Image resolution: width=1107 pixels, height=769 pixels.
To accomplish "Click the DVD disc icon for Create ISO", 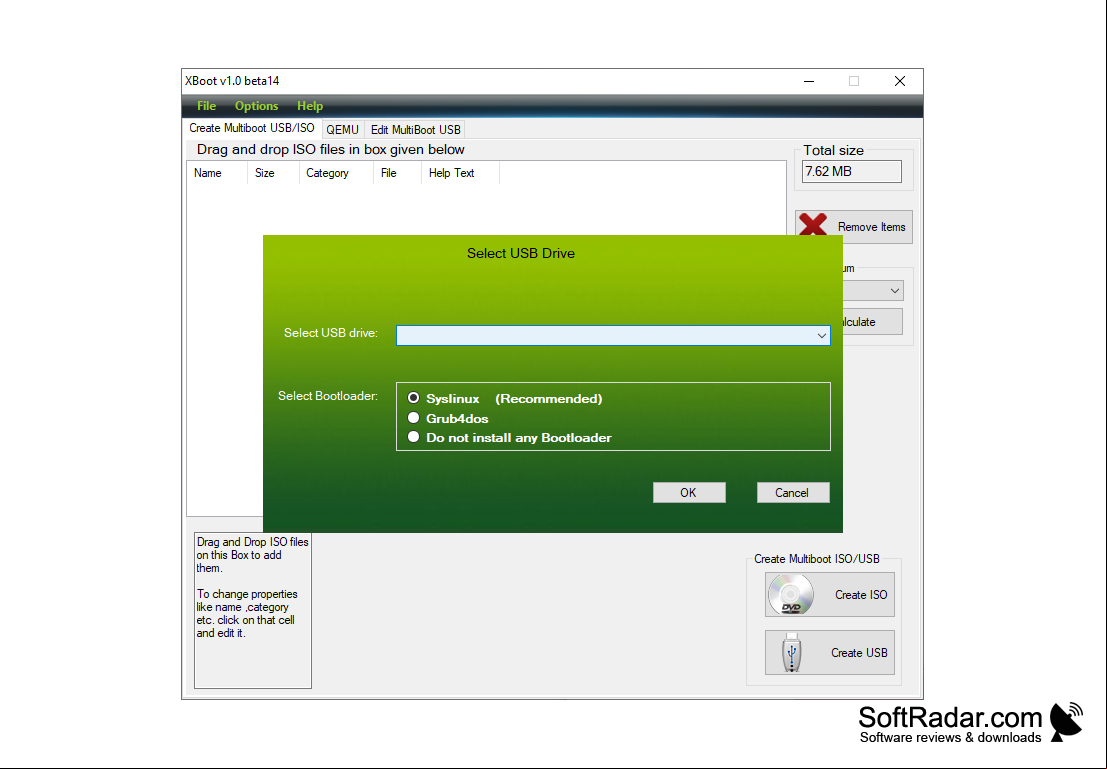I will tap(791, 595).
